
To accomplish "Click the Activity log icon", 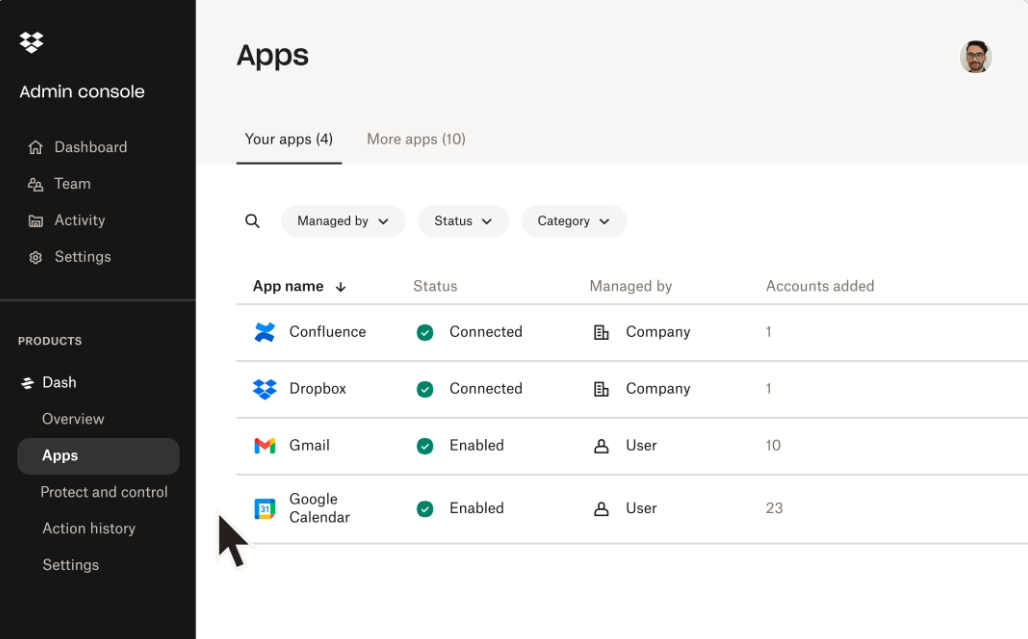I will click(x=36, y=220).
